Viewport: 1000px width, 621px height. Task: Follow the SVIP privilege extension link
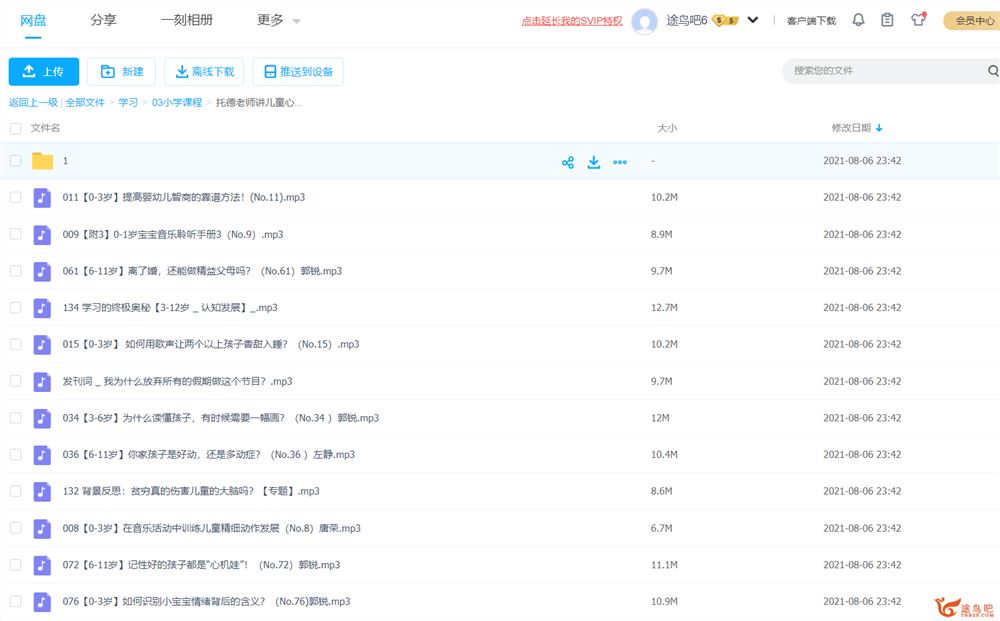pos(571,21)
